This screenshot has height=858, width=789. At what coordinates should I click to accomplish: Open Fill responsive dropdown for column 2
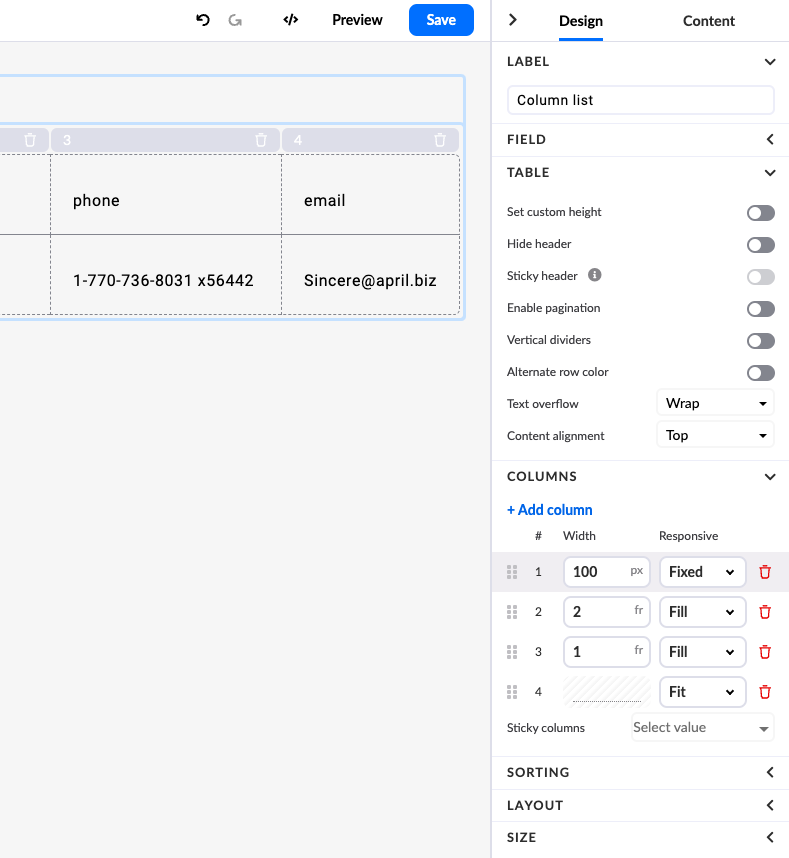click(703, 612)
